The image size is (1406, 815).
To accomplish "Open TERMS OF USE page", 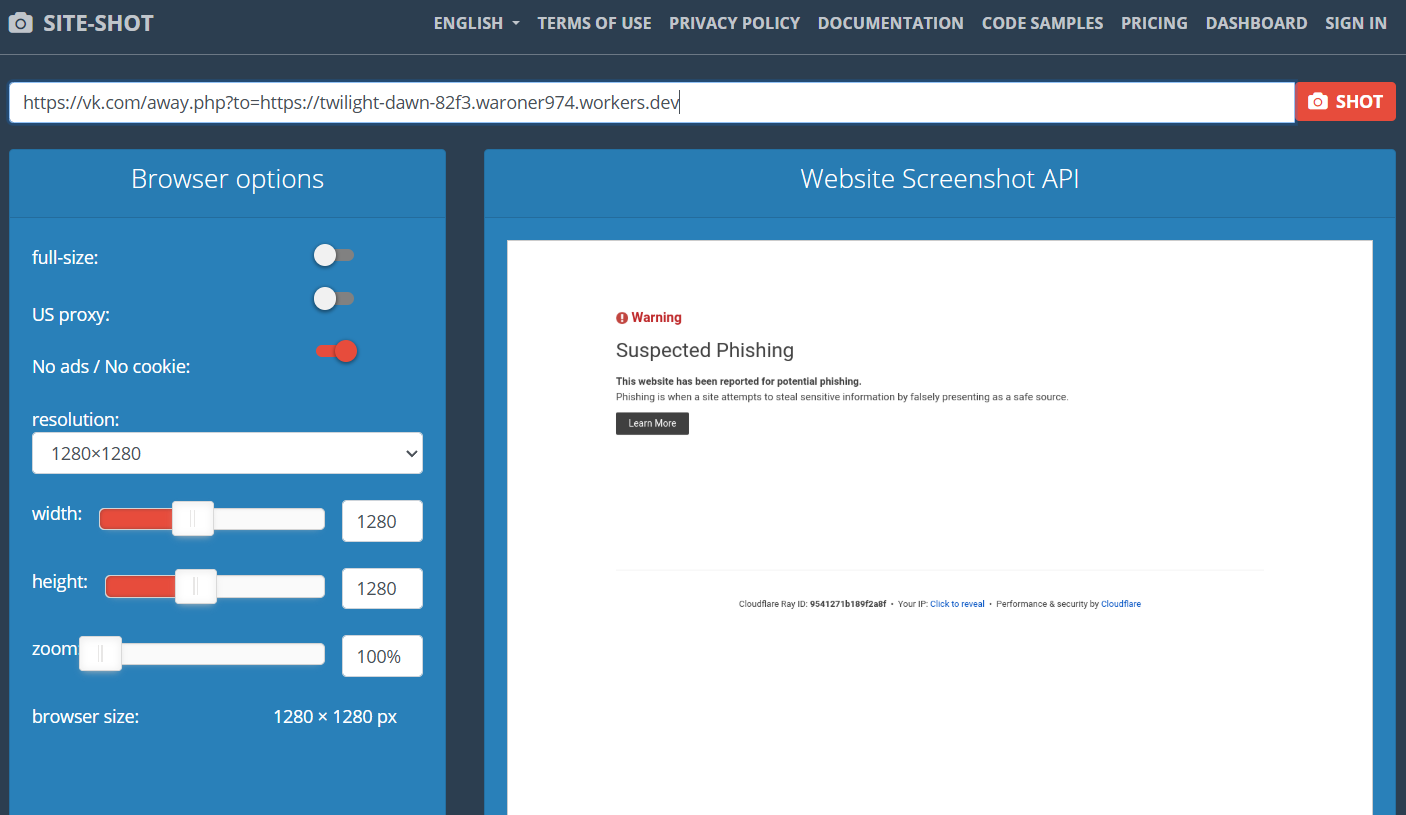I will pos(594,23).
